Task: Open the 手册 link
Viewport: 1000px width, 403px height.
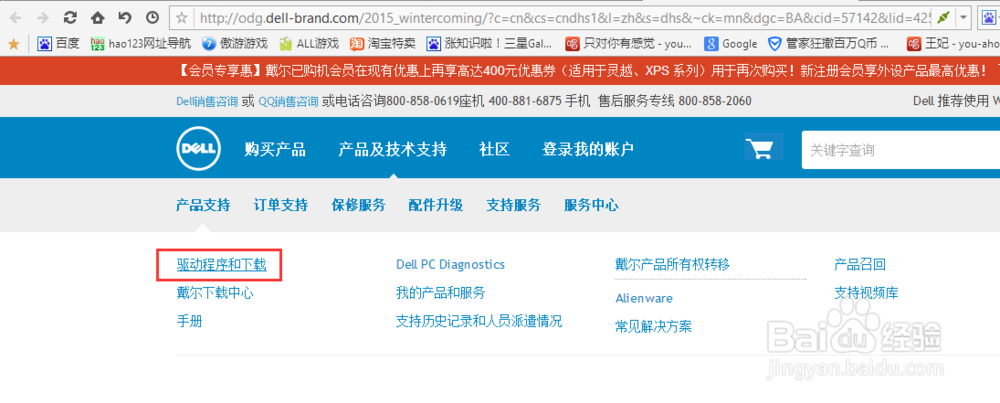Action: [x=189, y=321]
